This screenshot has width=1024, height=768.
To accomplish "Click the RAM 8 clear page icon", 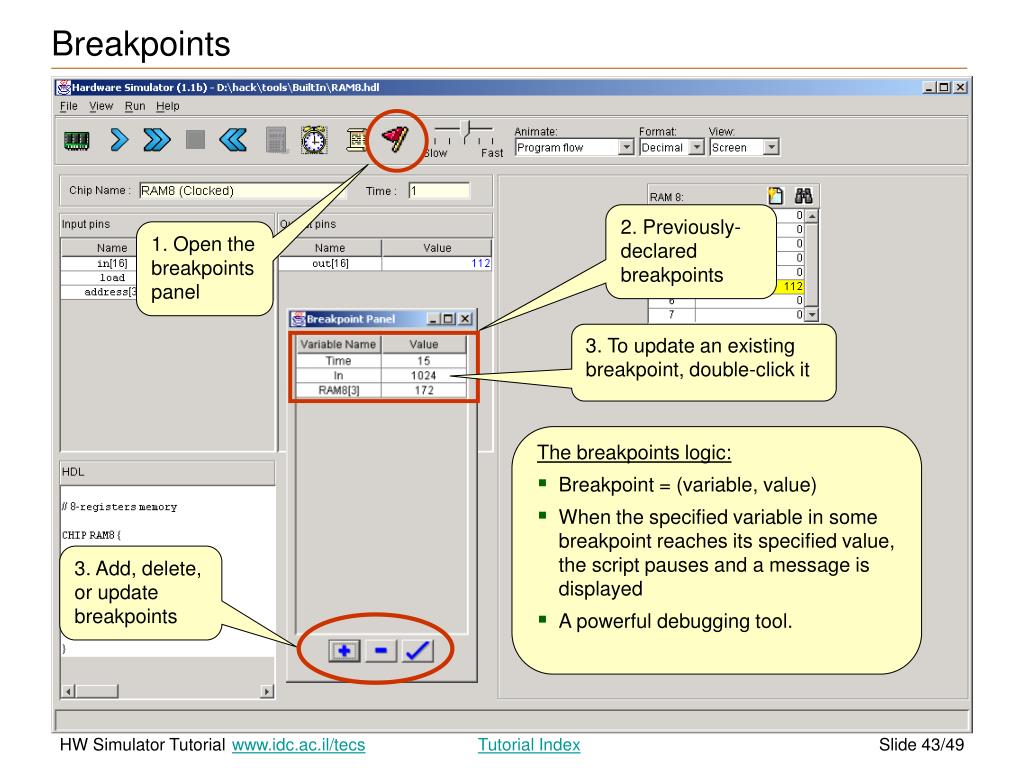I will pyautogui.click(x=775, y=195).
